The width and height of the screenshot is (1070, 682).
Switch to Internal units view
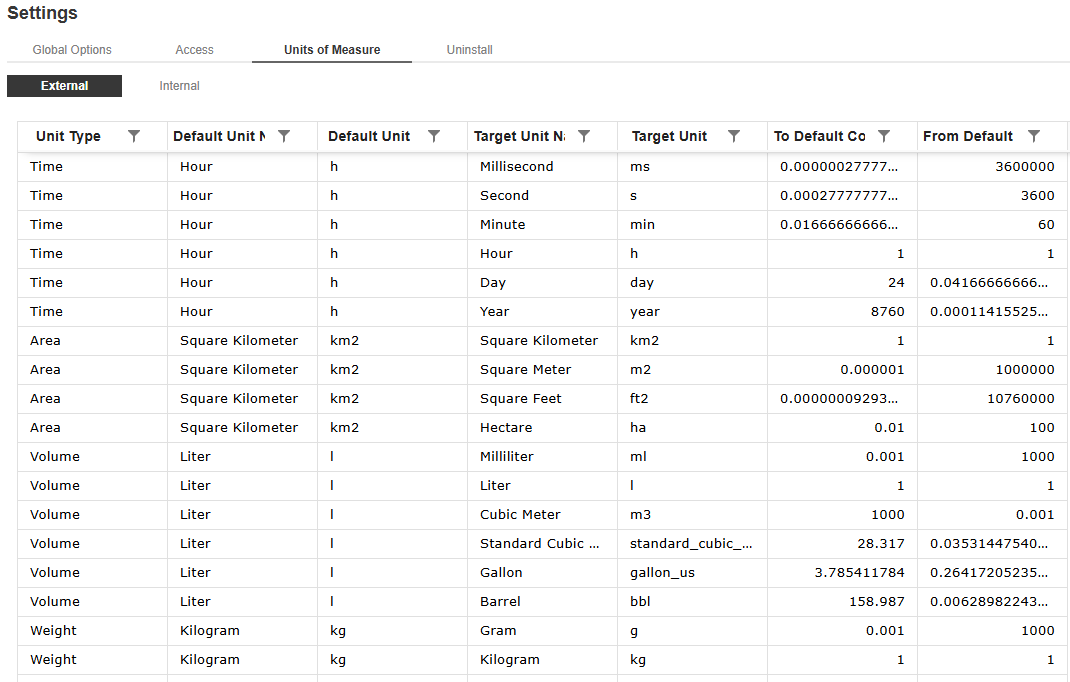point(179,86)
